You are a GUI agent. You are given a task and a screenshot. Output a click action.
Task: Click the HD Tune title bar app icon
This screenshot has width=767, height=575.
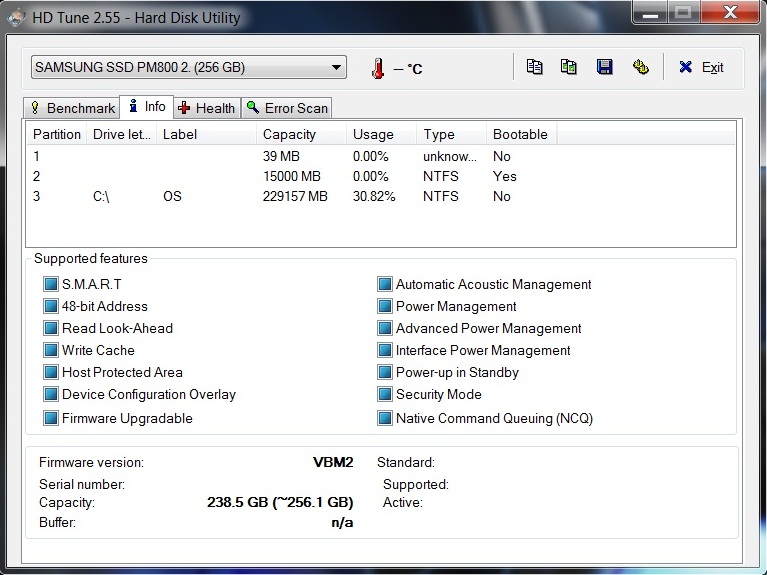click(x=16, y=18)
